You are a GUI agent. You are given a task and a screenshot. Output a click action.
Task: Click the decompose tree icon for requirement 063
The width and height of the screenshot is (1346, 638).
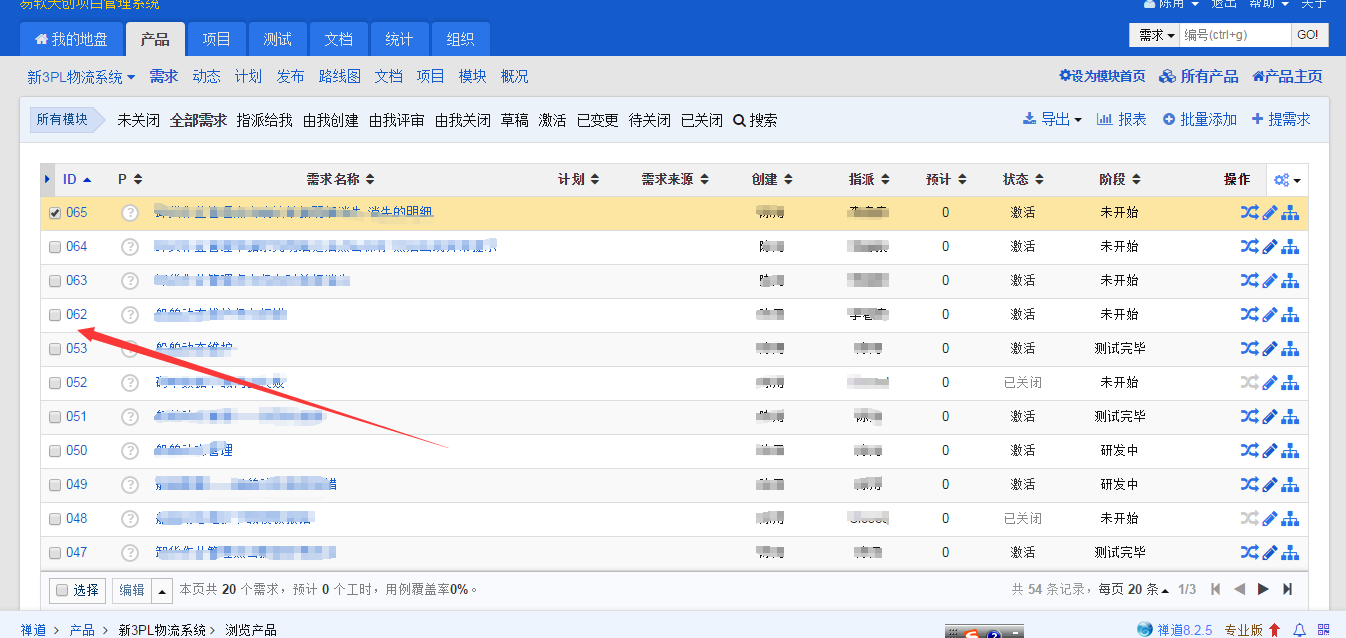pos(1291,281)
